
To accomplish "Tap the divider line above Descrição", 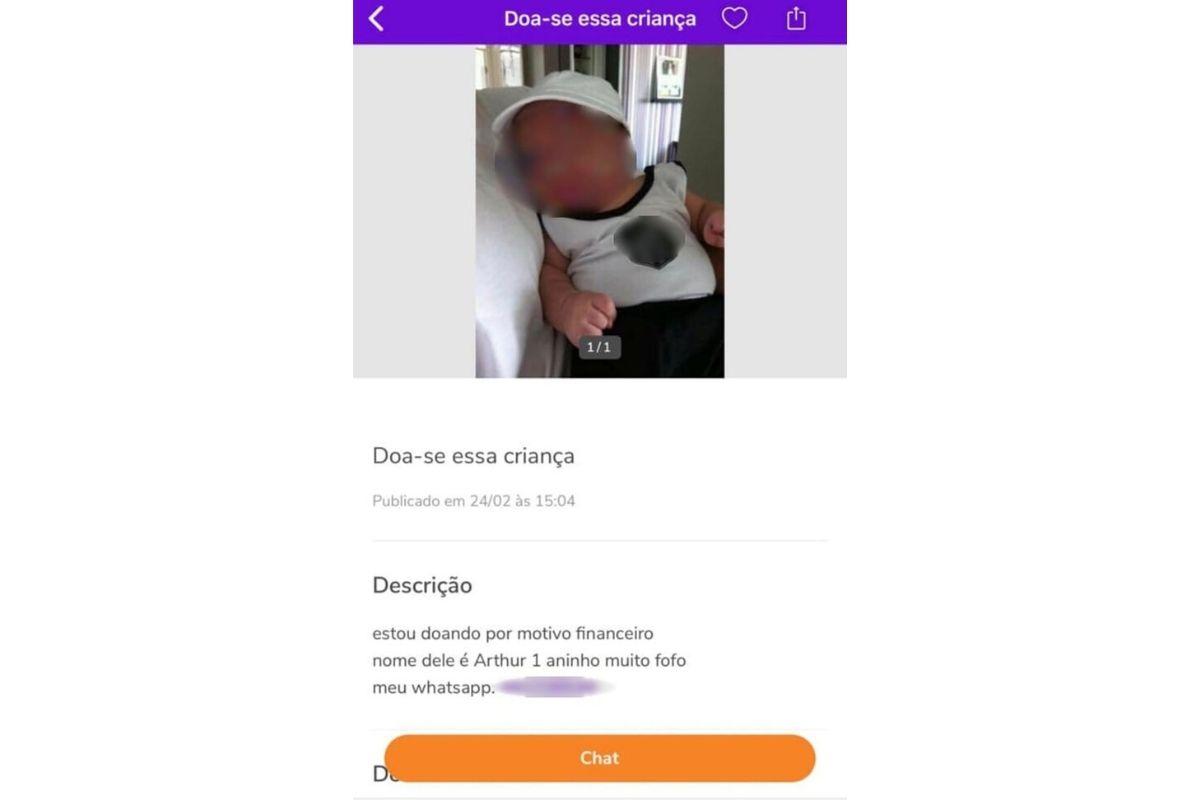I will (600, 541).
